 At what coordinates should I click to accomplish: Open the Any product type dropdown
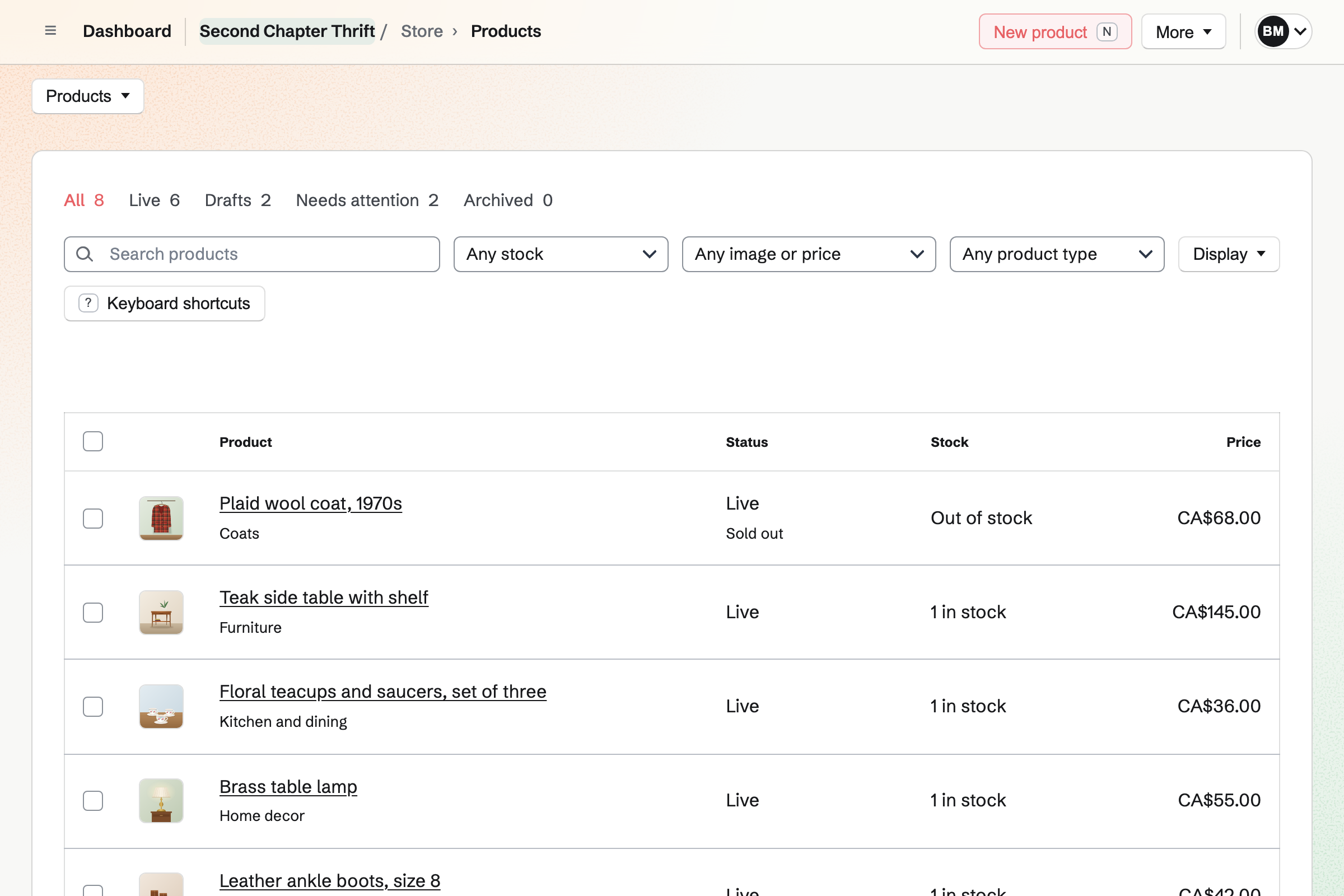[1057, 254]
